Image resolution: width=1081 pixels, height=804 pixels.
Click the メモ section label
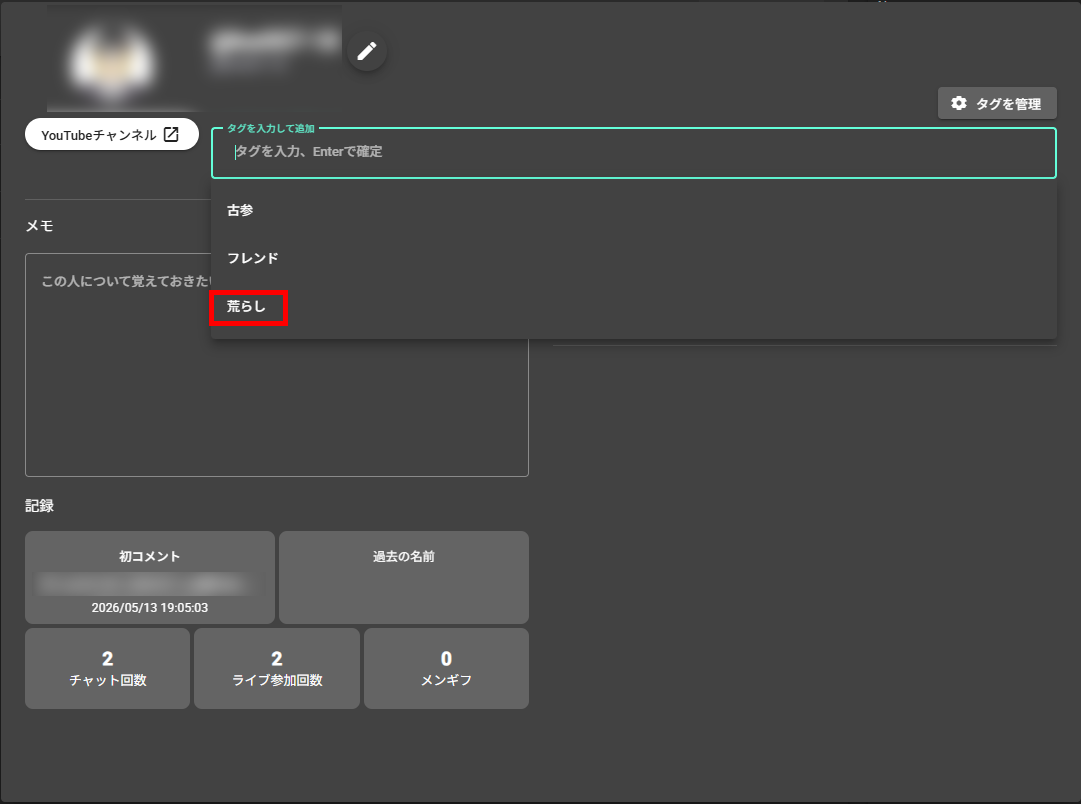(39, 226)
